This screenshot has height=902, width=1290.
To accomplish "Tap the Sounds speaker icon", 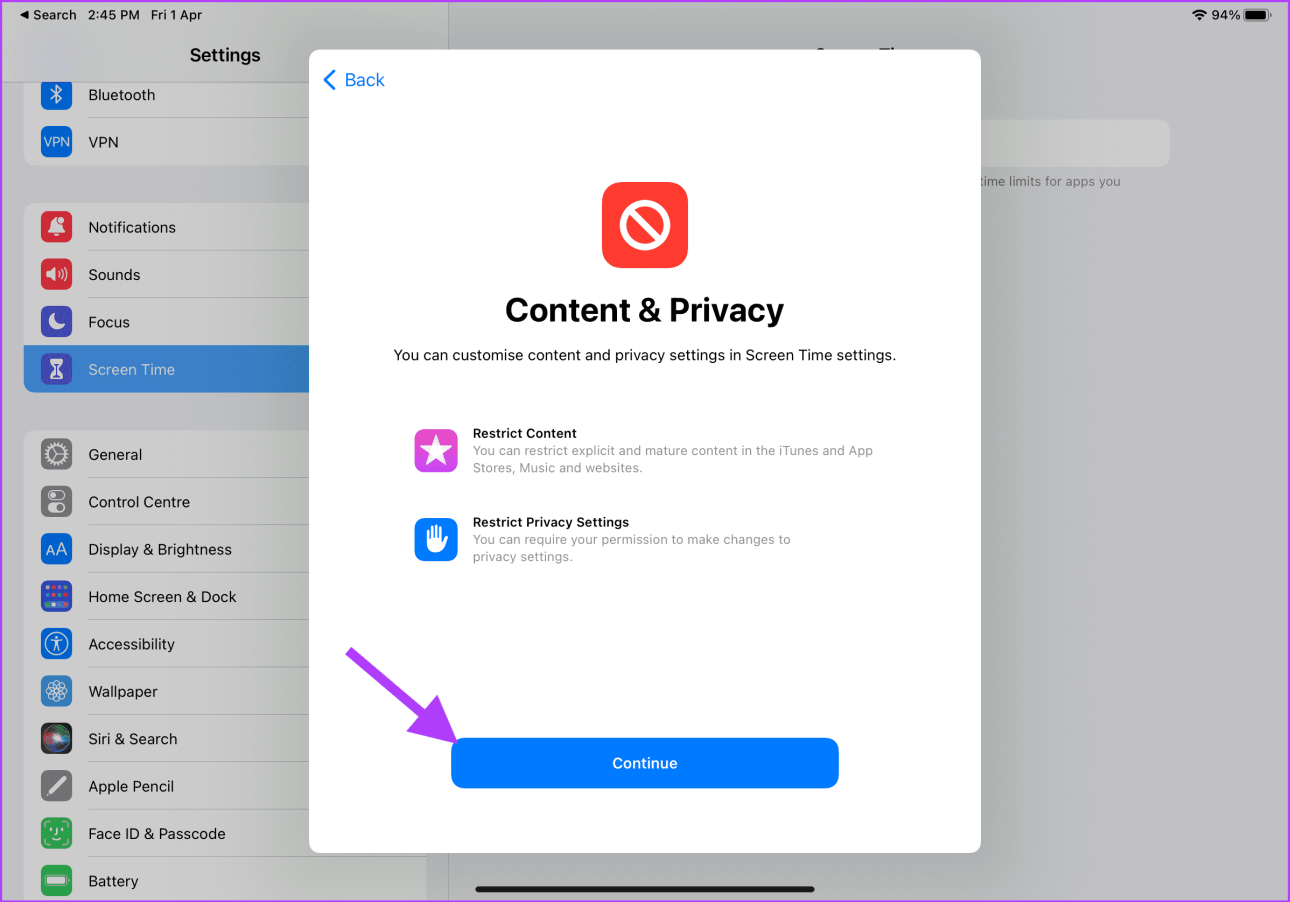I will click(x=57, y=274).
